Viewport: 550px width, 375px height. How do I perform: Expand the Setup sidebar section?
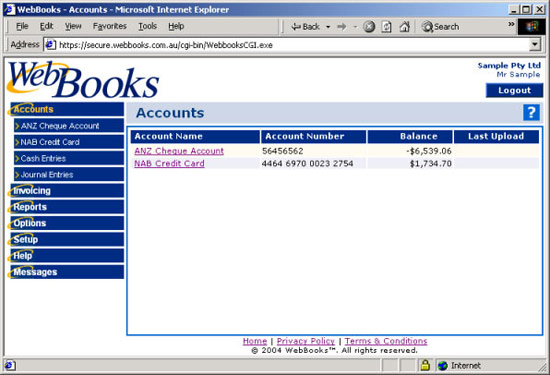pos(66,240)
